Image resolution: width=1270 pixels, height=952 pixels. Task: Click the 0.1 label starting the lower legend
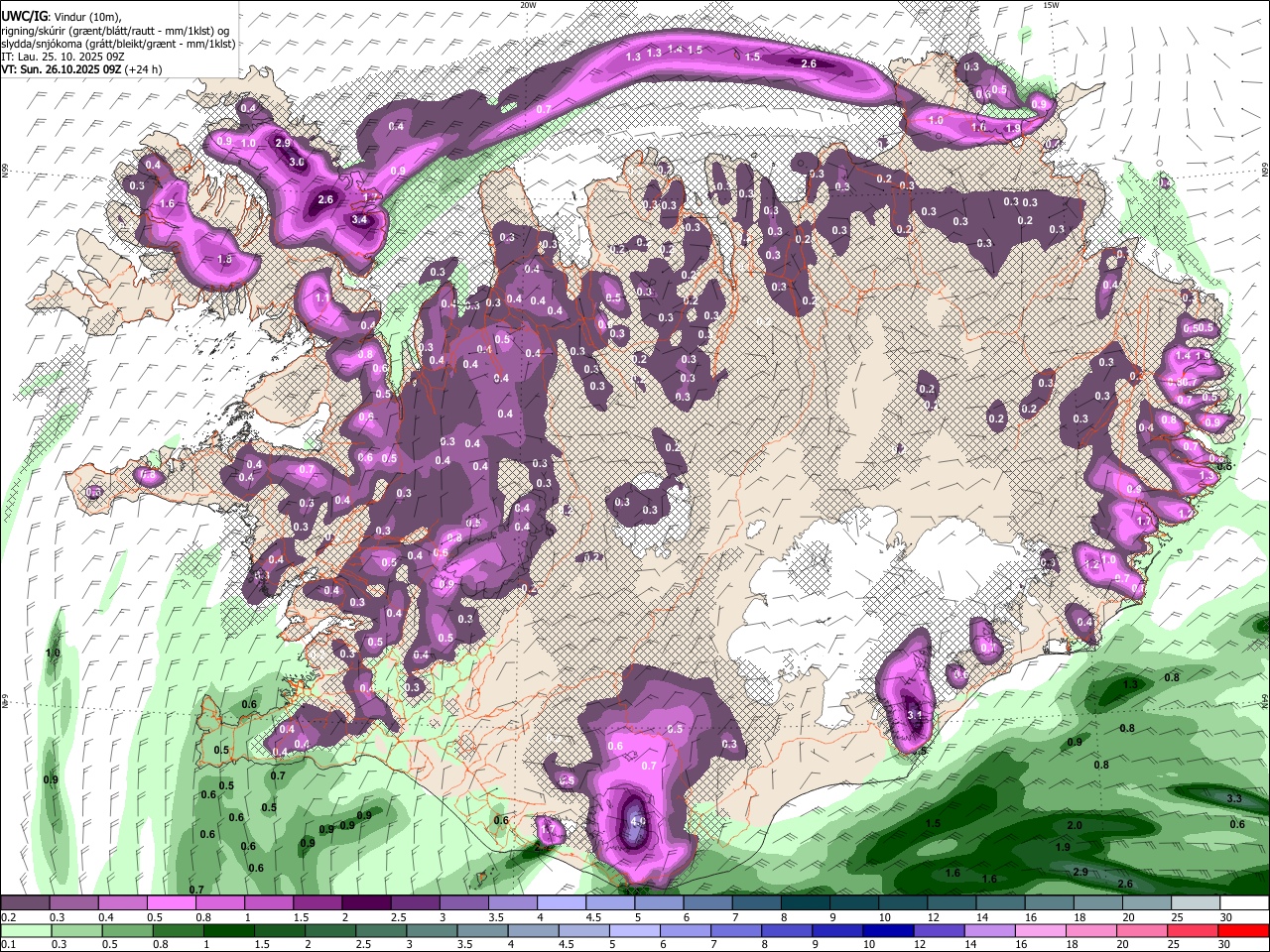(x=8, y=944)
